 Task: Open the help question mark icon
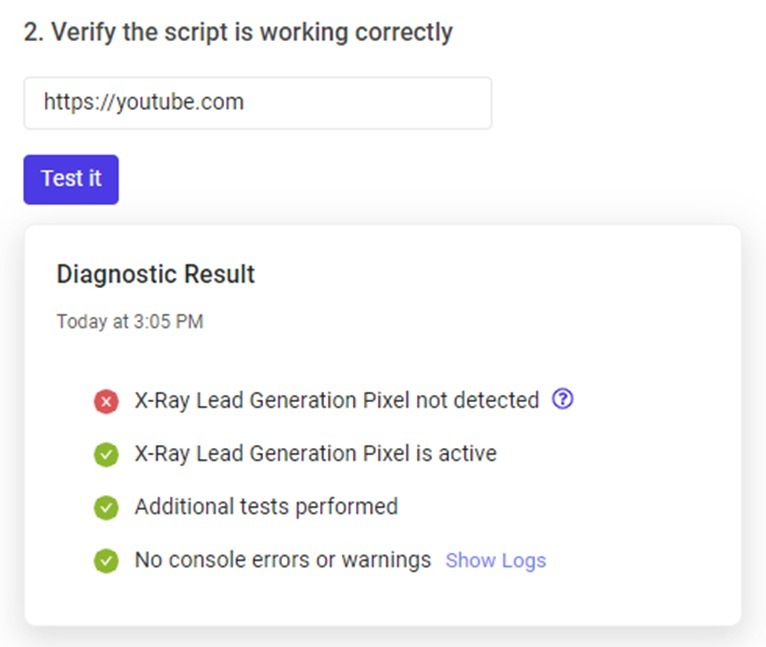click(563, 400)
